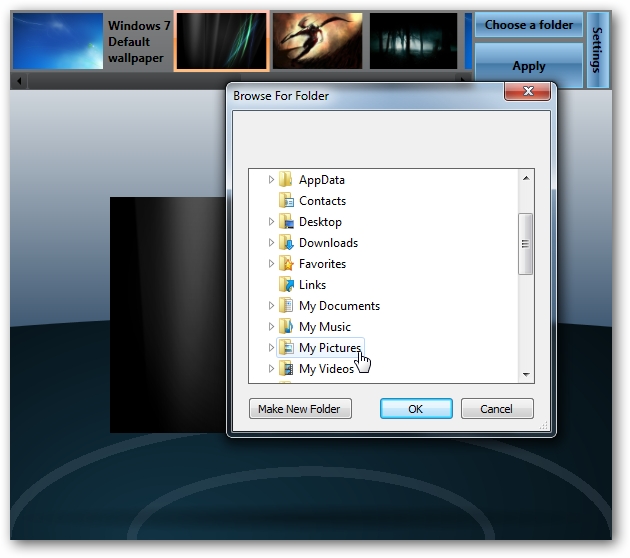Screen dimensions: 630x558
Task: Select the Windows 7 Default wallpaper thumbnail
Action: [x=58, y=41]
